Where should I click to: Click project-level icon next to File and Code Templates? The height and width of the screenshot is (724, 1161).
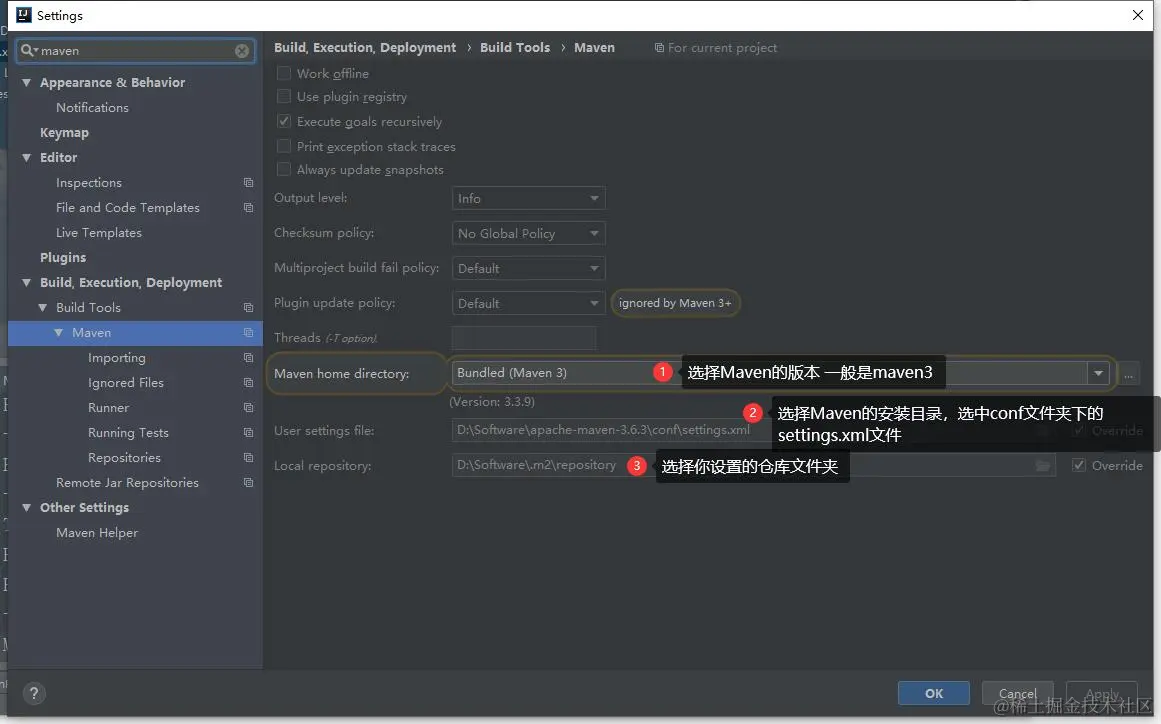click(x=248, y=208)
